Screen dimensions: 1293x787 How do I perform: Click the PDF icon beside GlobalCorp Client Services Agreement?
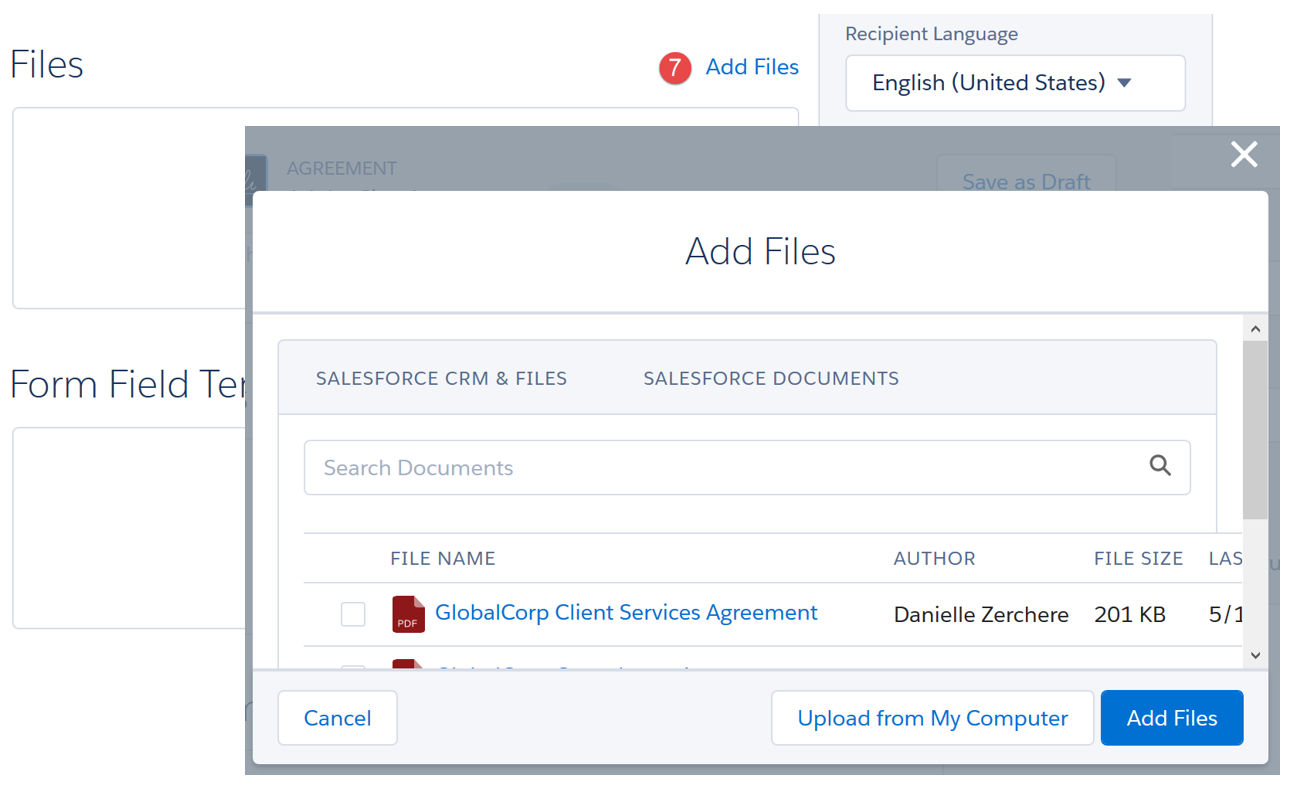(408, 614)
